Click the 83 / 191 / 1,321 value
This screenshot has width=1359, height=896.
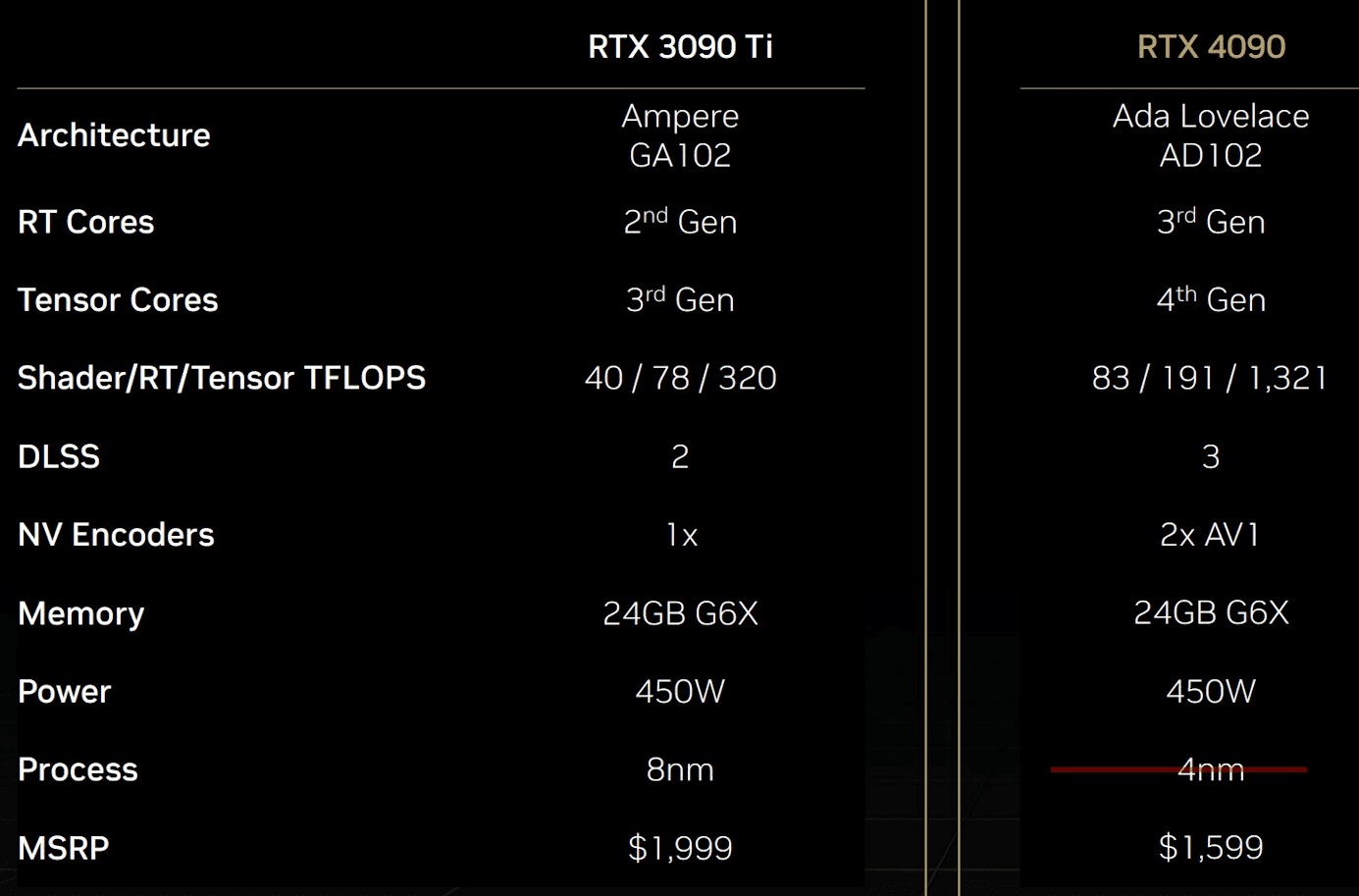[x=1210, y=378]
